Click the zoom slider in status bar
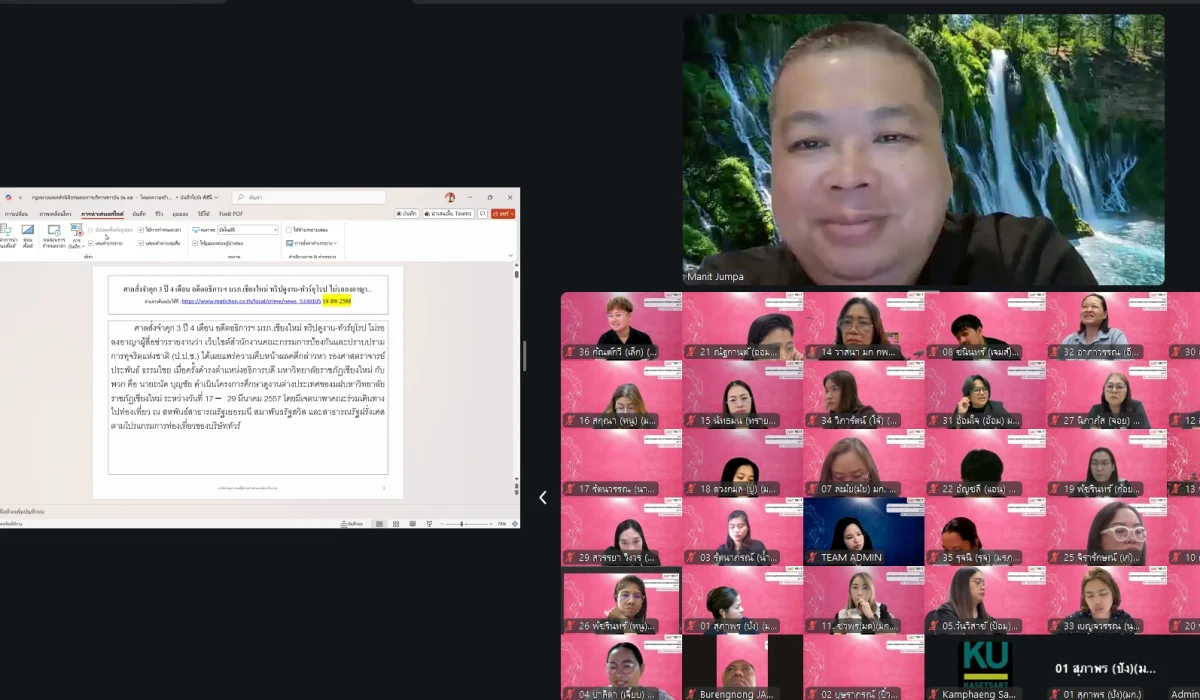 click(x=462, y=523)
